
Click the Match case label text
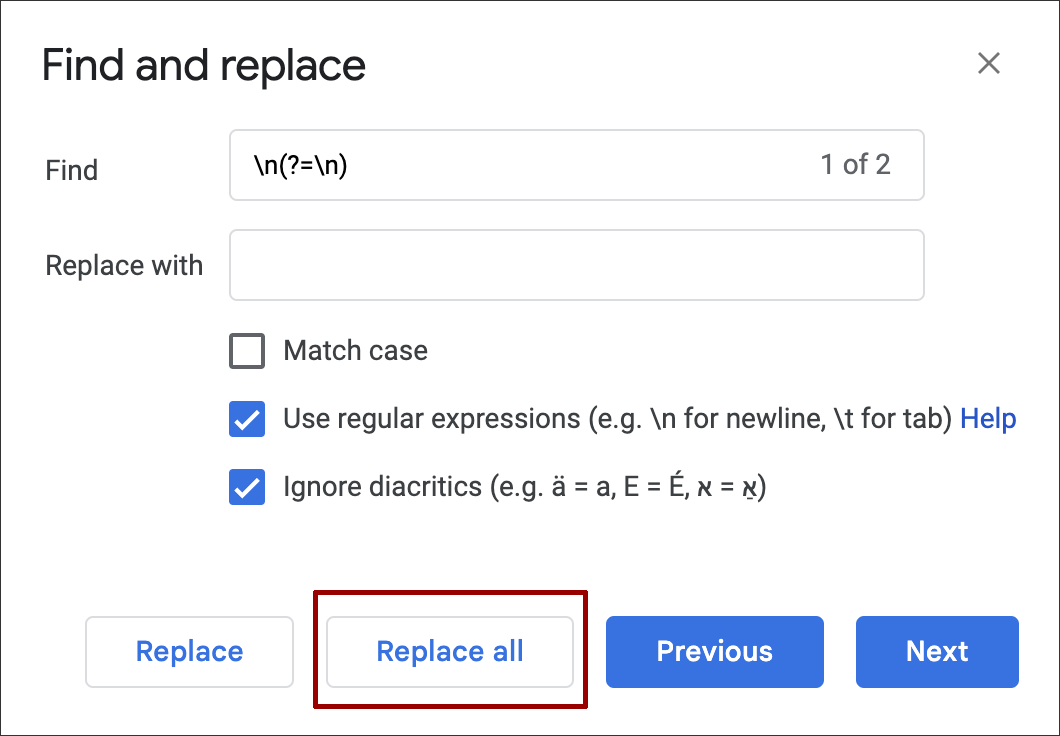point(355,351)
